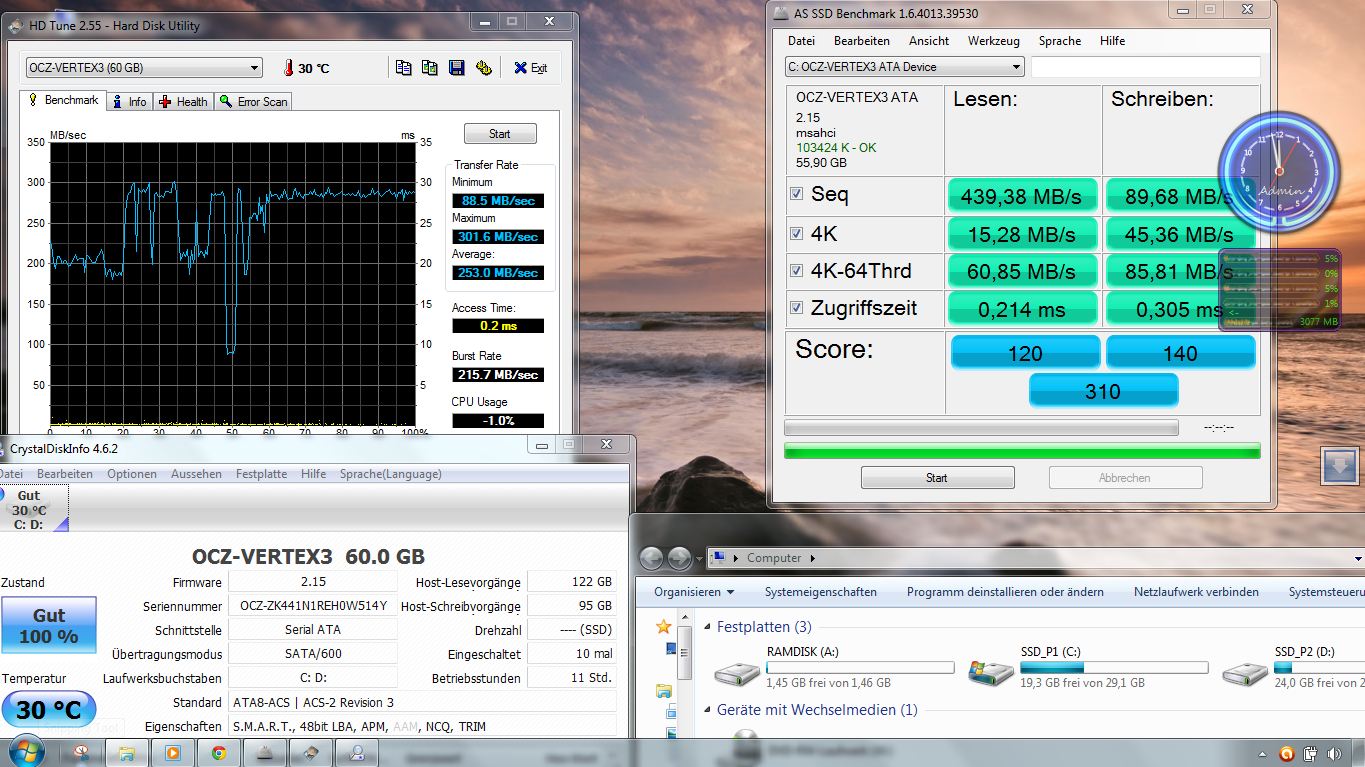
Task: Select the Gut 30 °C C: D: disk entry
Action: tap(33, 509)
